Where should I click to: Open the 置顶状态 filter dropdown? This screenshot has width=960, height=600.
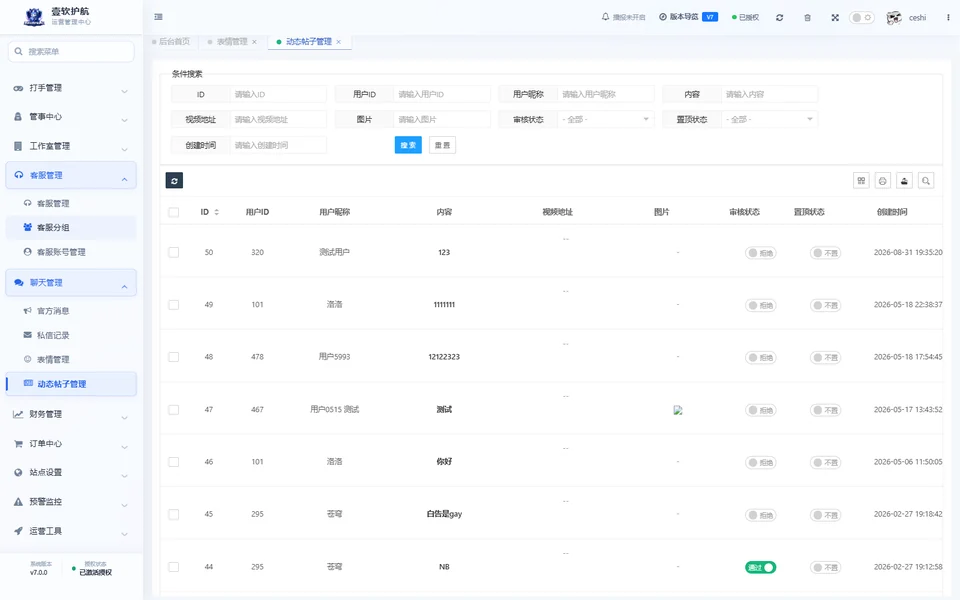(769, 119)
